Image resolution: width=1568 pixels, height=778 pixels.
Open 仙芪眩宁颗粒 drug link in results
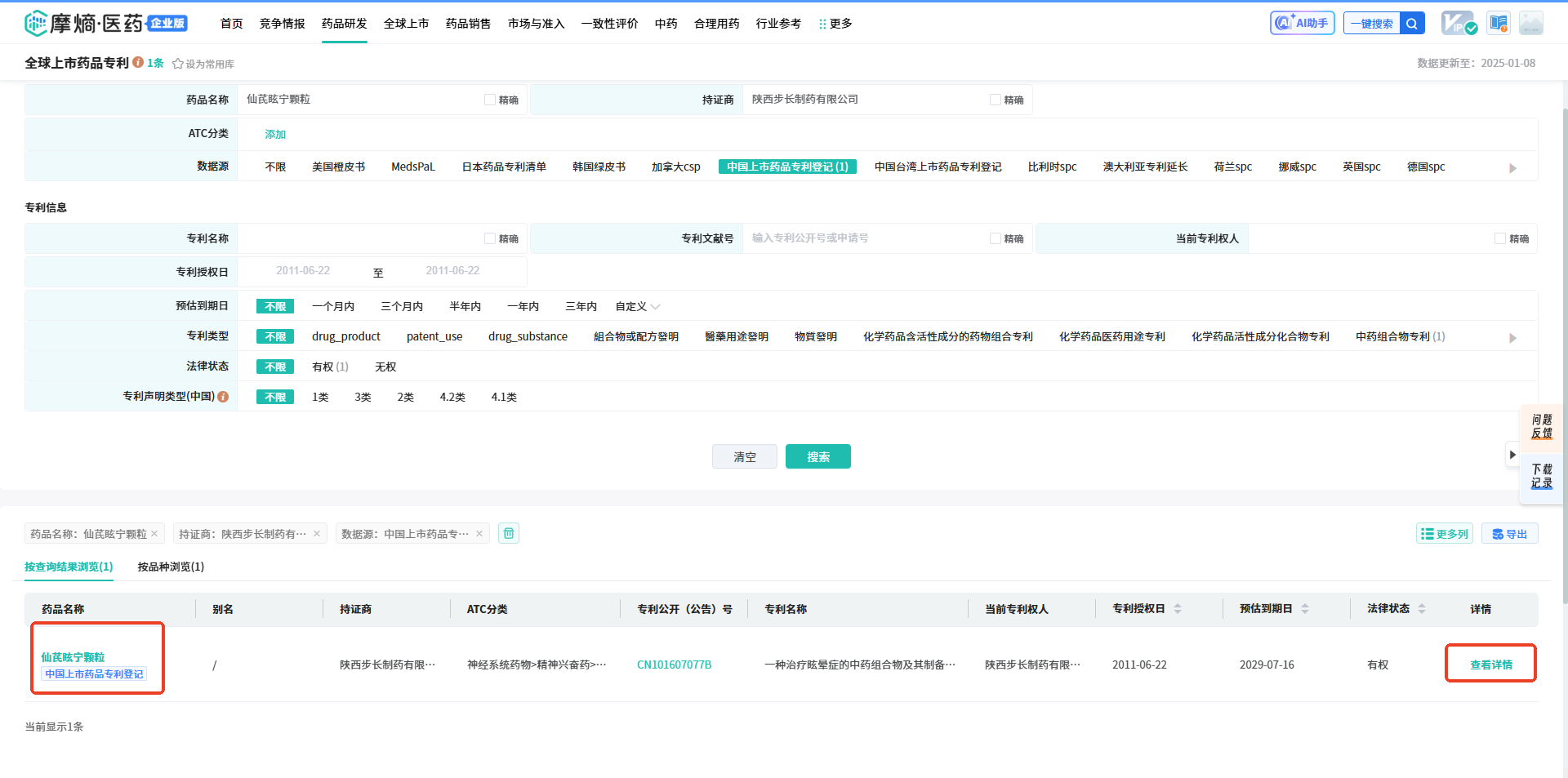click(73, 657)
